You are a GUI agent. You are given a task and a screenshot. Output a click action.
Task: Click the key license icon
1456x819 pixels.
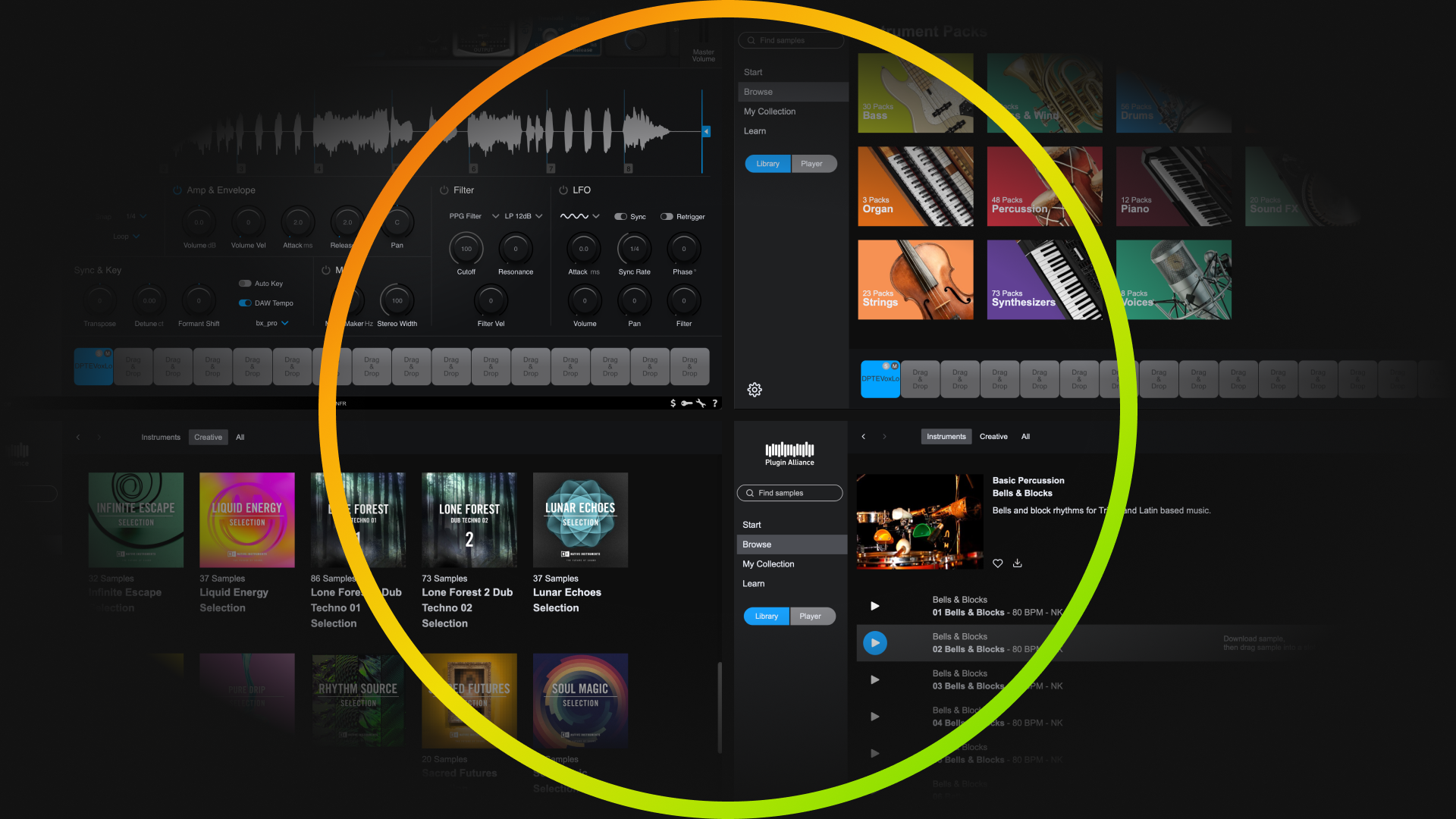(x=686, y=403)
